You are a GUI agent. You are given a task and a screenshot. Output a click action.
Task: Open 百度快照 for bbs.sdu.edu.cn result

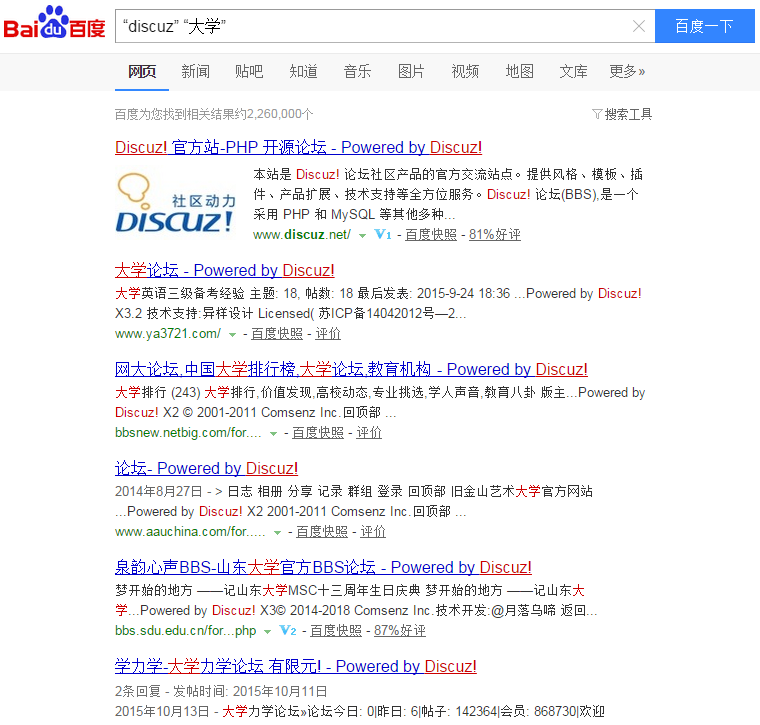click(x=336, y=630)
